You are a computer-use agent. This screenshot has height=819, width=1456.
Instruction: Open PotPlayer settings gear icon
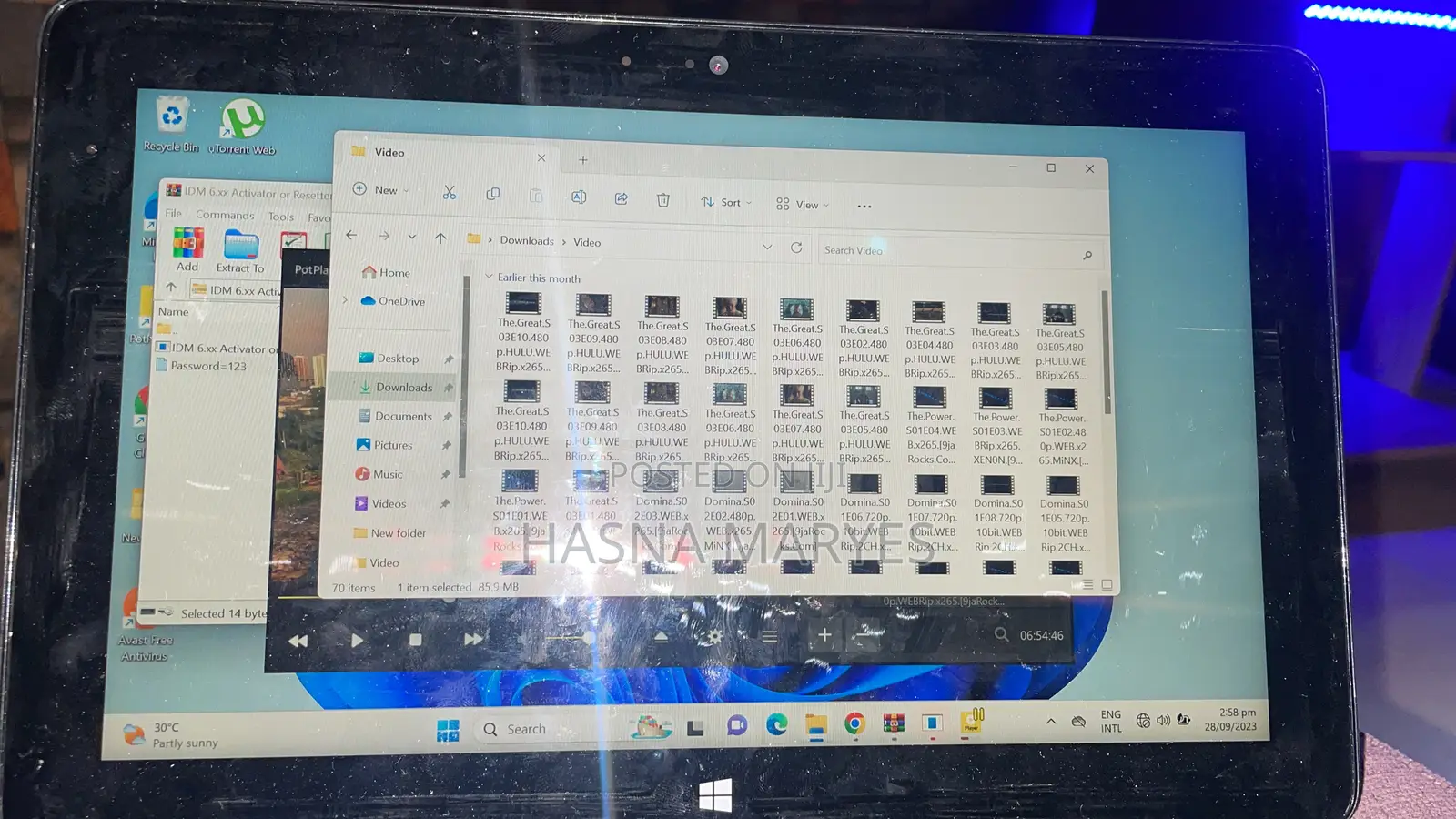716,636
